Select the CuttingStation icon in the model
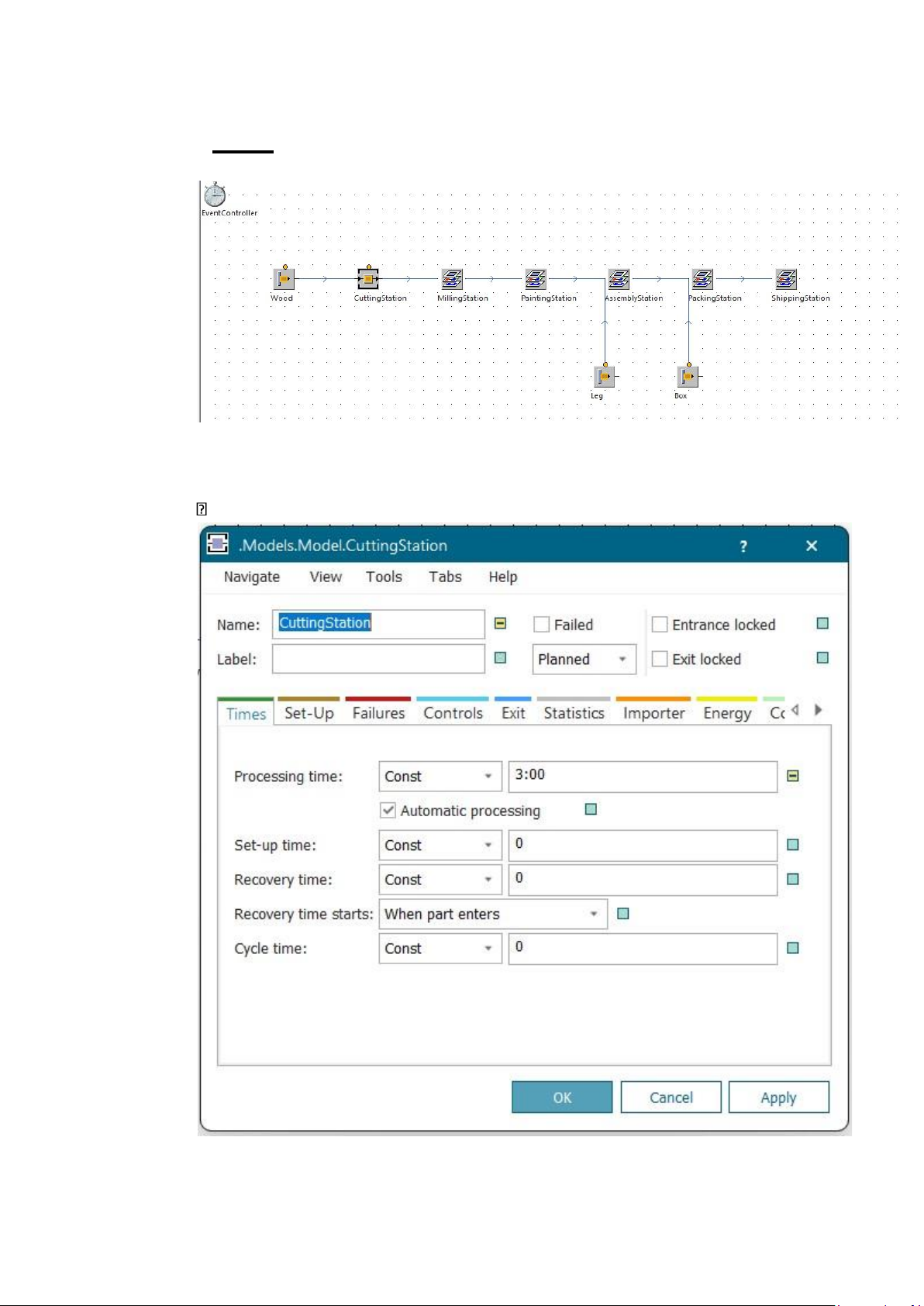The image size is (924, 1306). click(368, 278)
